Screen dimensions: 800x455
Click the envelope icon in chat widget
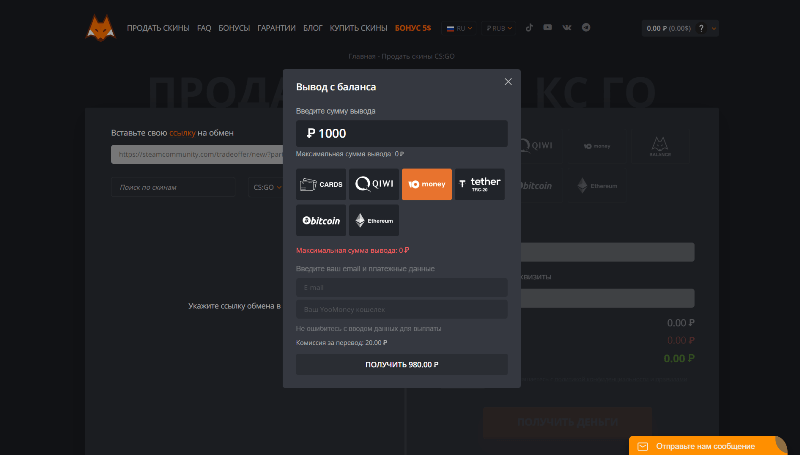643,446
